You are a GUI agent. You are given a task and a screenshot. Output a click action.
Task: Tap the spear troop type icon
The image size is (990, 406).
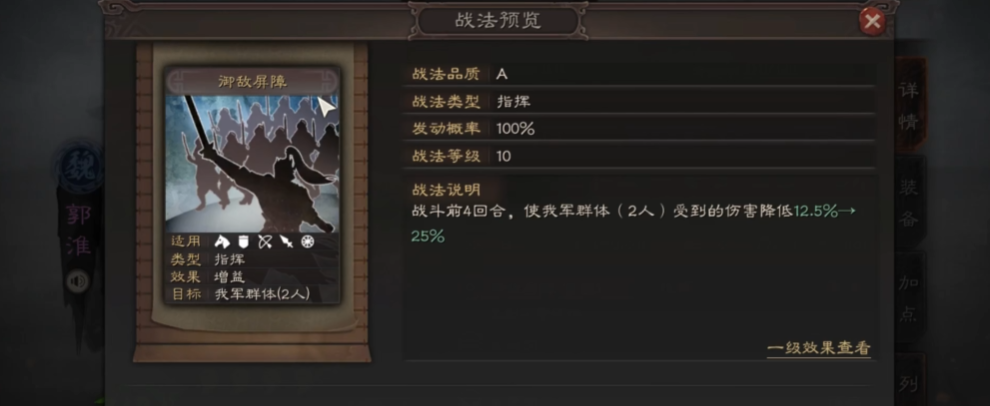click(286, 241)
